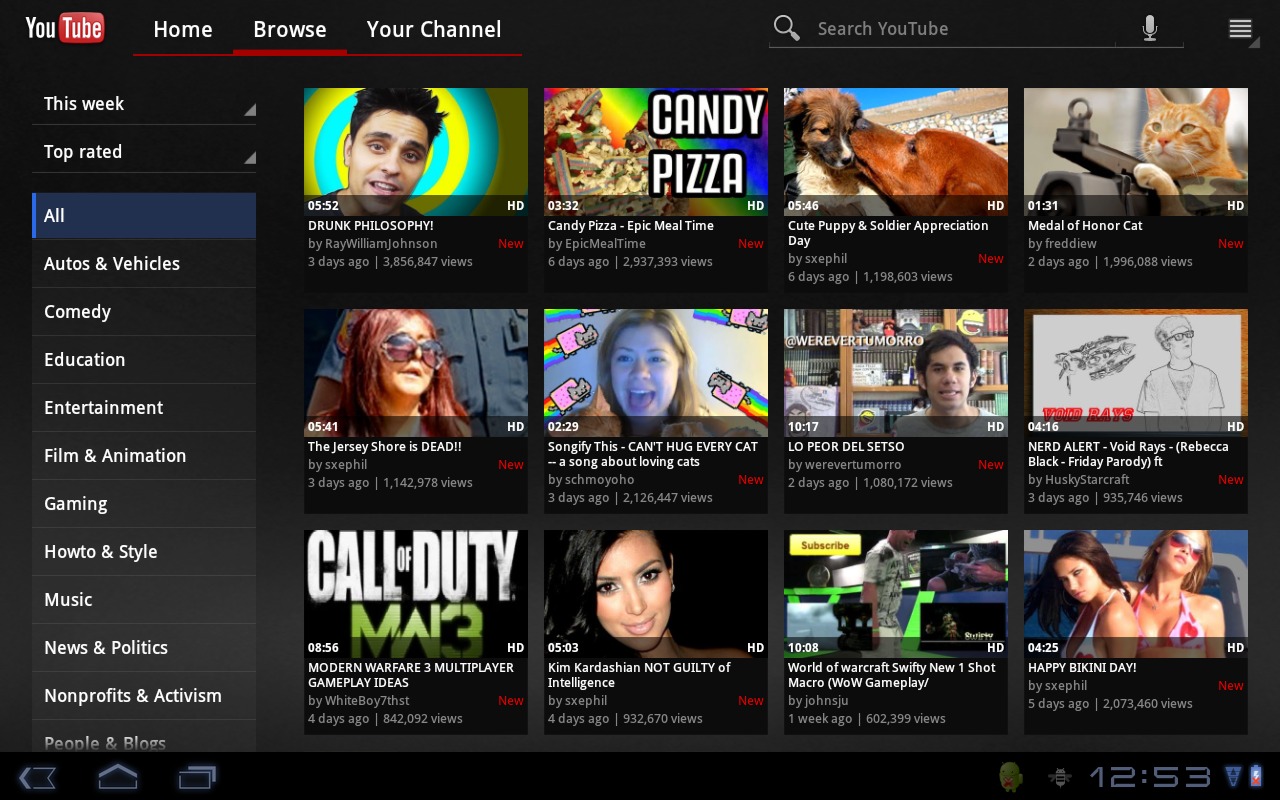The image size is (1280, 800).
Task: Click the title Cute Puppy & Soldier Appreciation Day
Action: [x=888, y=233]
